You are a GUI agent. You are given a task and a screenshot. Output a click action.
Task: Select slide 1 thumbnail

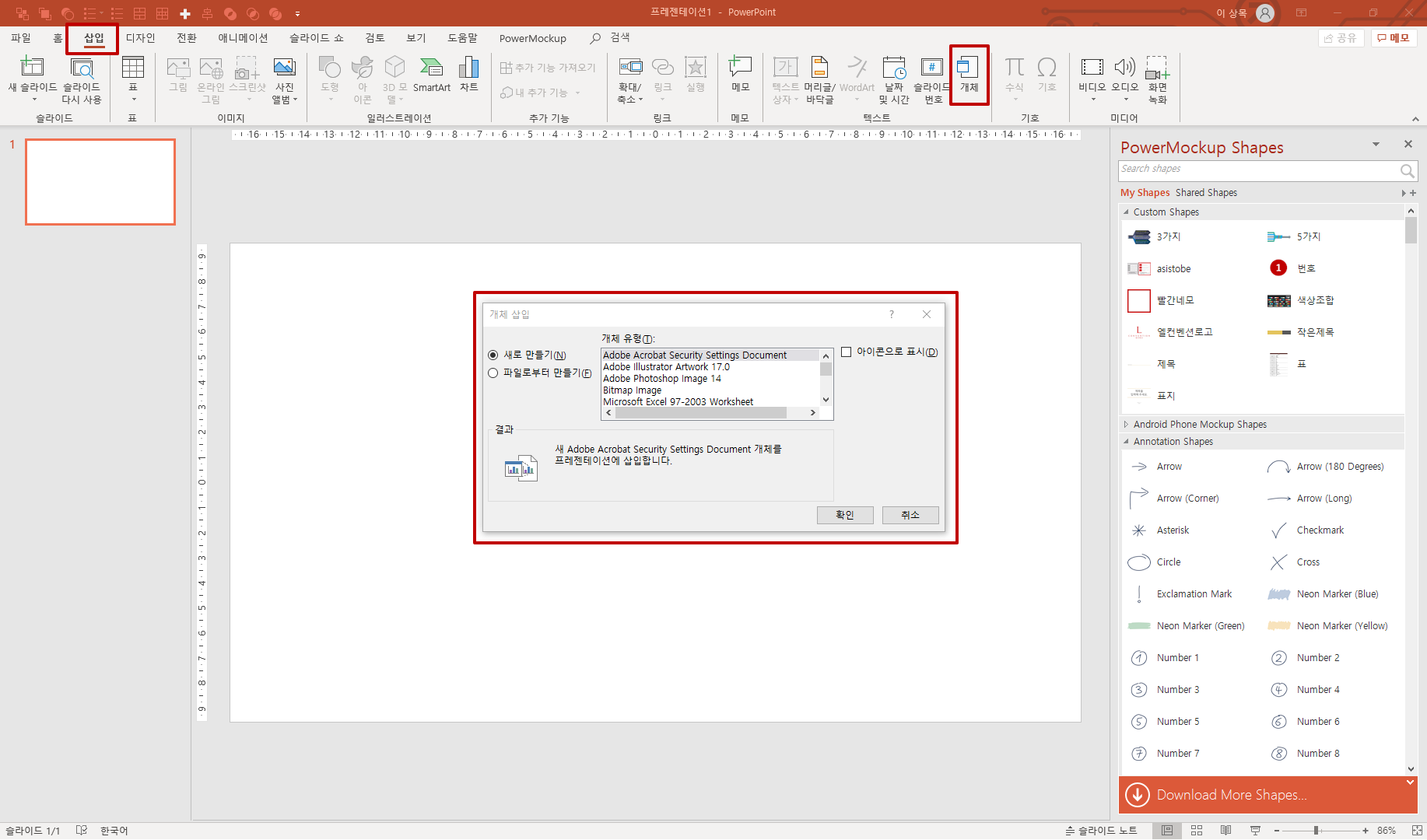100,182
